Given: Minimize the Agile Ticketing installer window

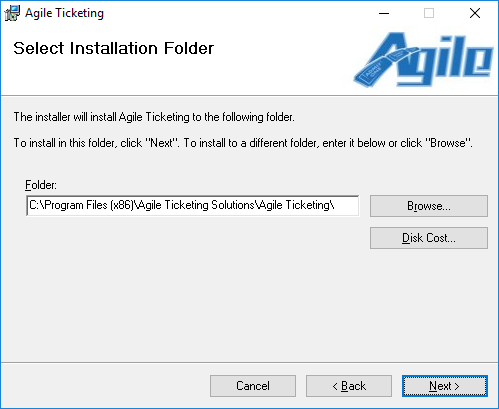Looking at the screenshot, I should (384, 13).
